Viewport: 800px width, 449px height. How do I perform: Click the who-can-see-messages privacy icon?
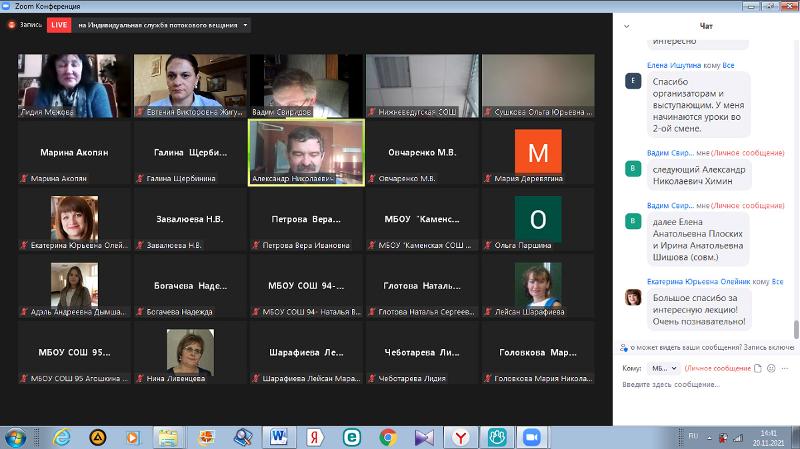[624, 347]
